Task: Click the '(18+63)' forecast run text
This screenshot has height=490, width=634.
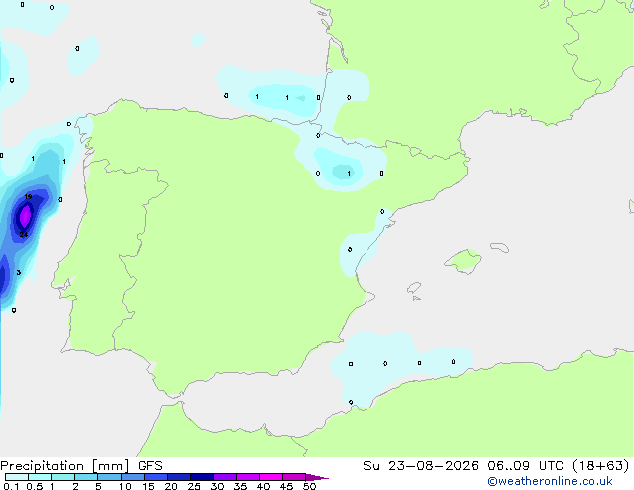Action: [x=601, y=466]
